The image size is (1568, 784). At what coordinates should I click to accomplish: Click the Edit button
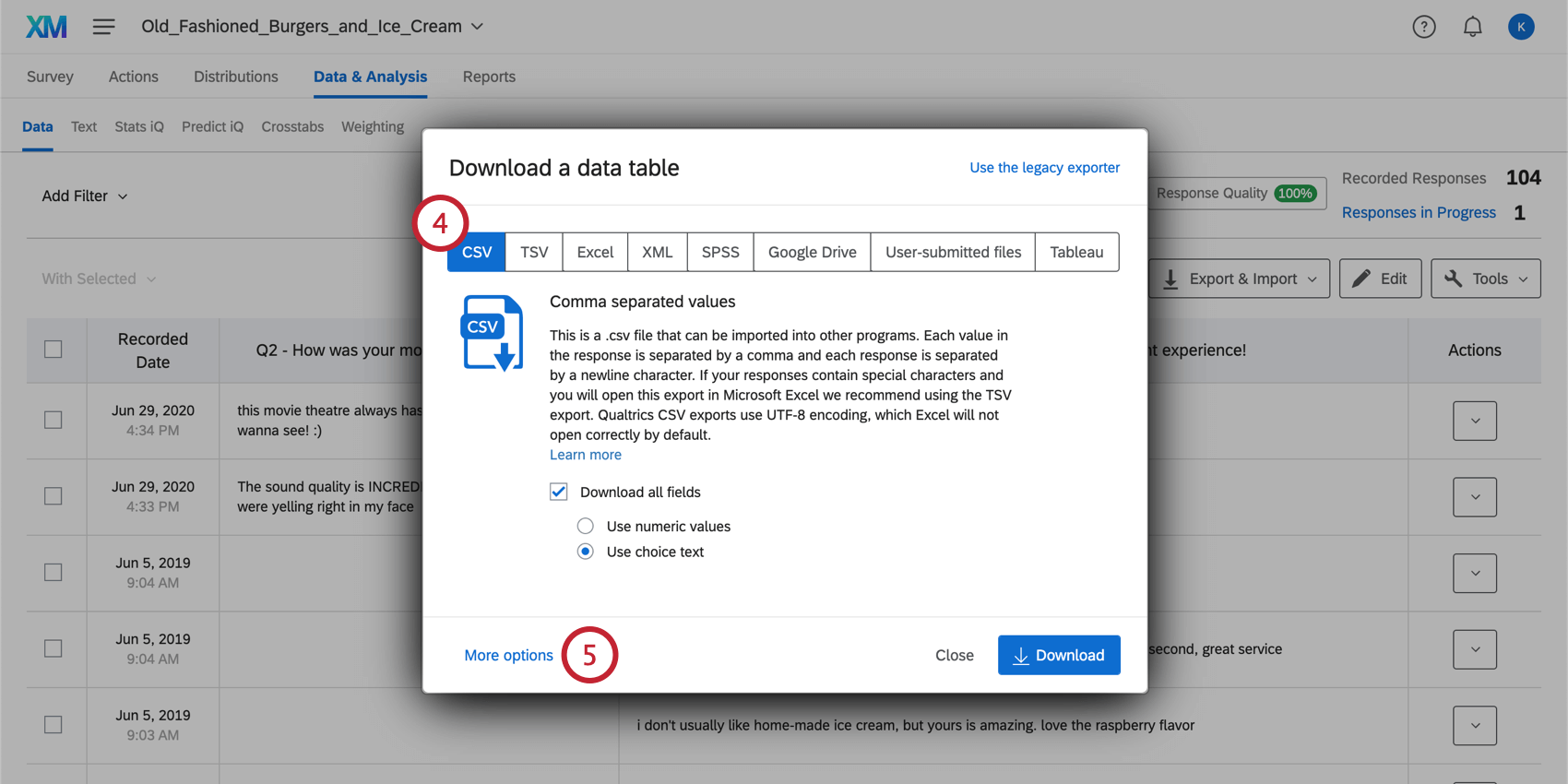tap(1381, 279)
